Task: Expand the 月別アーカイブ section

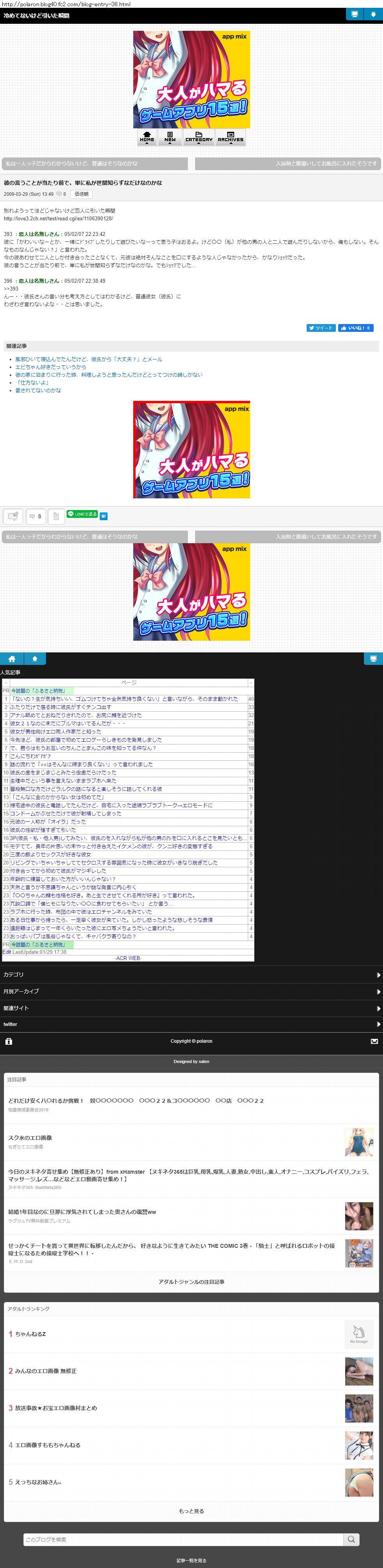Action: tap(192, 991)
